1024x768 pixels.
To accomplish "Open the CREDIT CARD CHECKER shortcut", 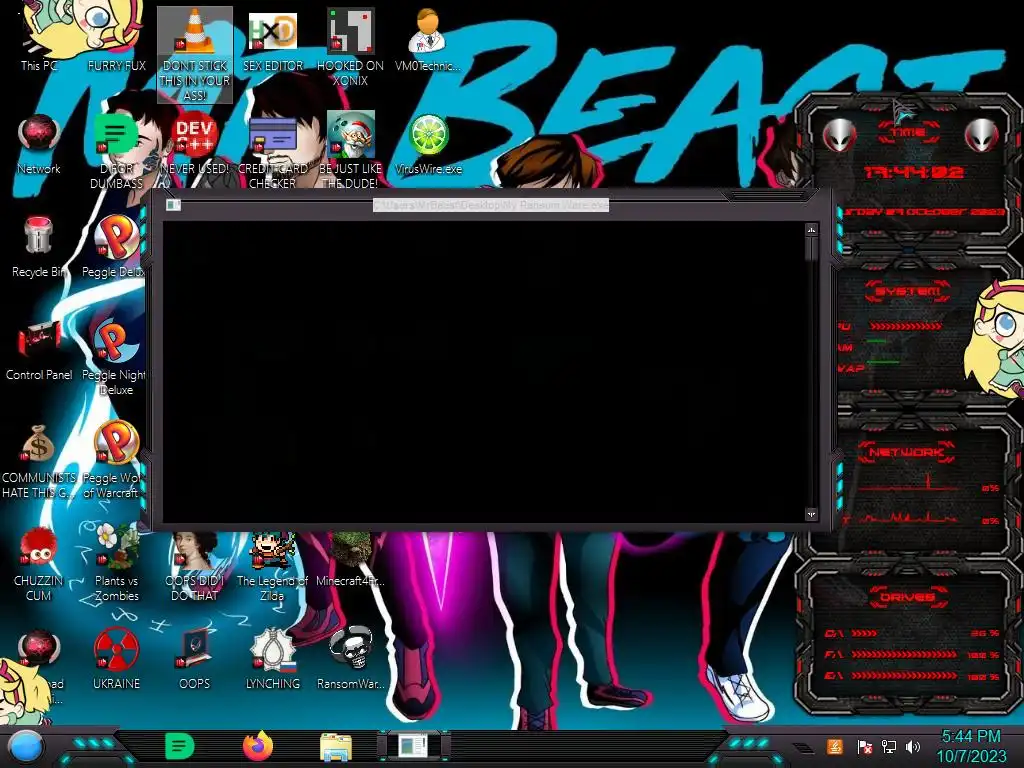I will coord(273,152).
